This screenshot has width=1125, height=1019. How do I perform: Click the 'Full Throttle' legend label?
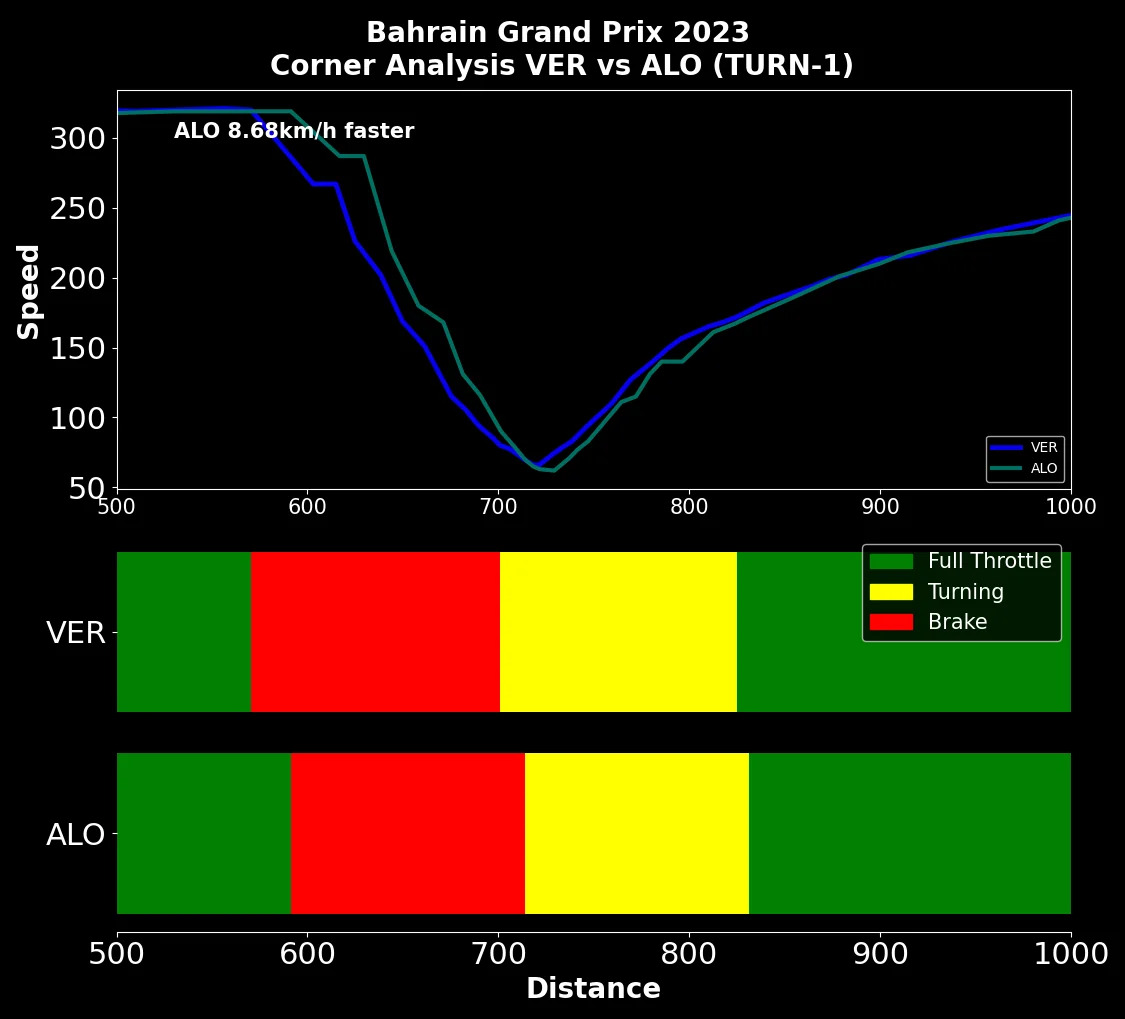point(989,560)
